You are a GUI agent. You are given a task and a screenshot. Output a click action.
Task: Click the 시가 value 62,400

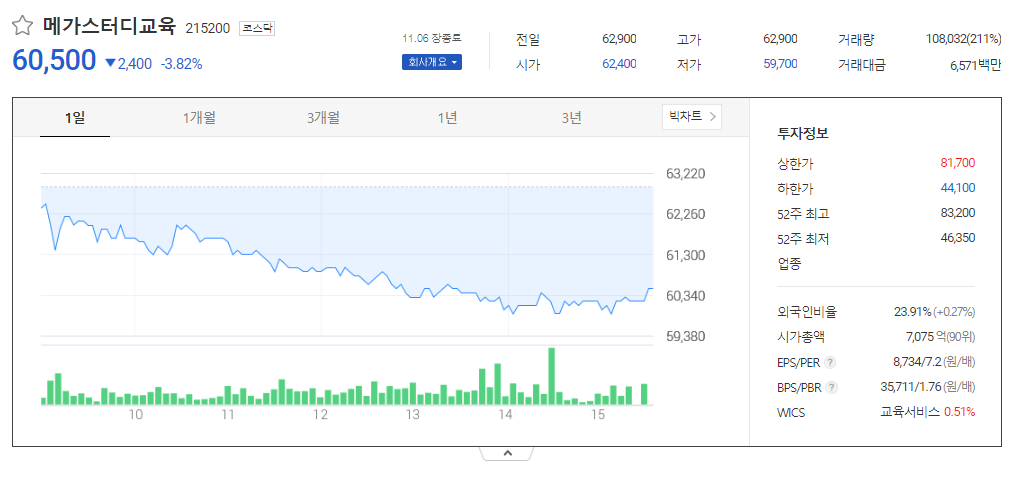point(619,64)
